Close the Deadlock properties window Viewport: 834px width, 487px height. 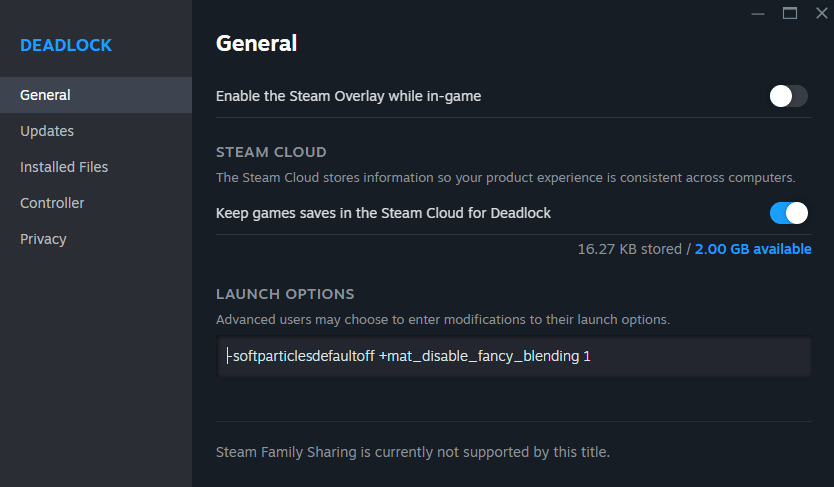(x=821, y=13)
